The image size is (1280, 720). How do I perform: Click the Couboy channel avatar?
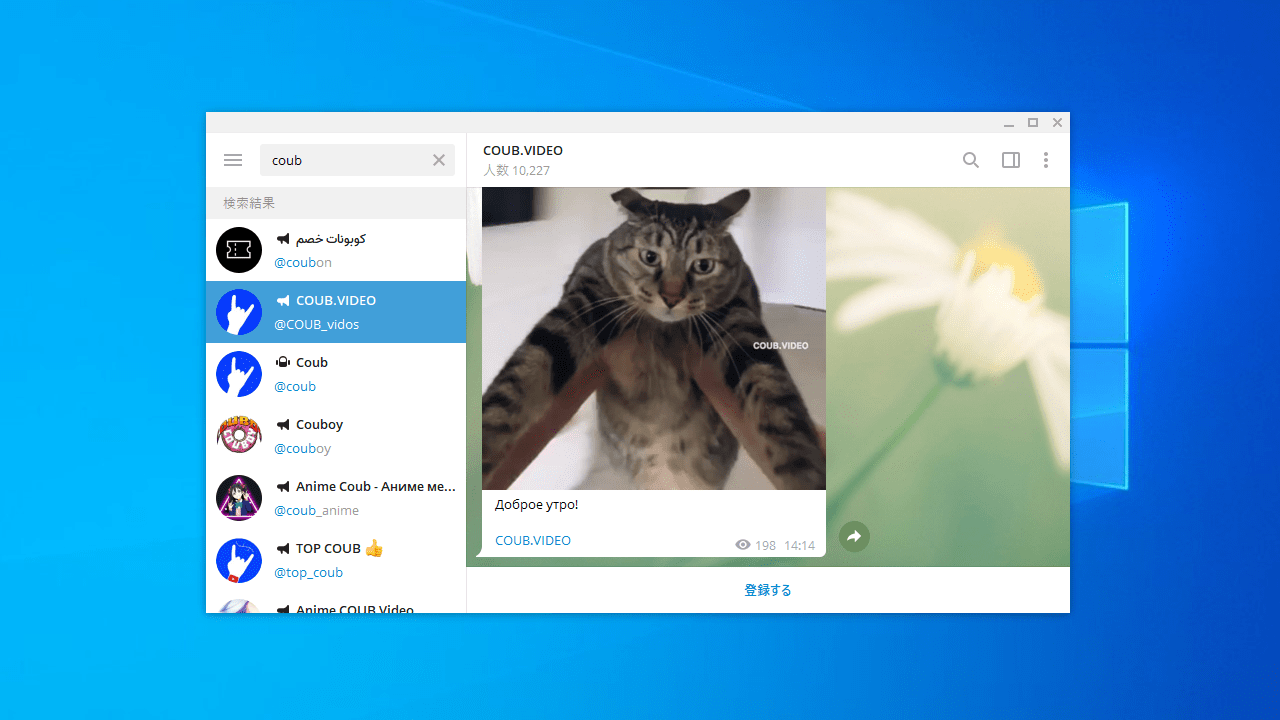239,436
